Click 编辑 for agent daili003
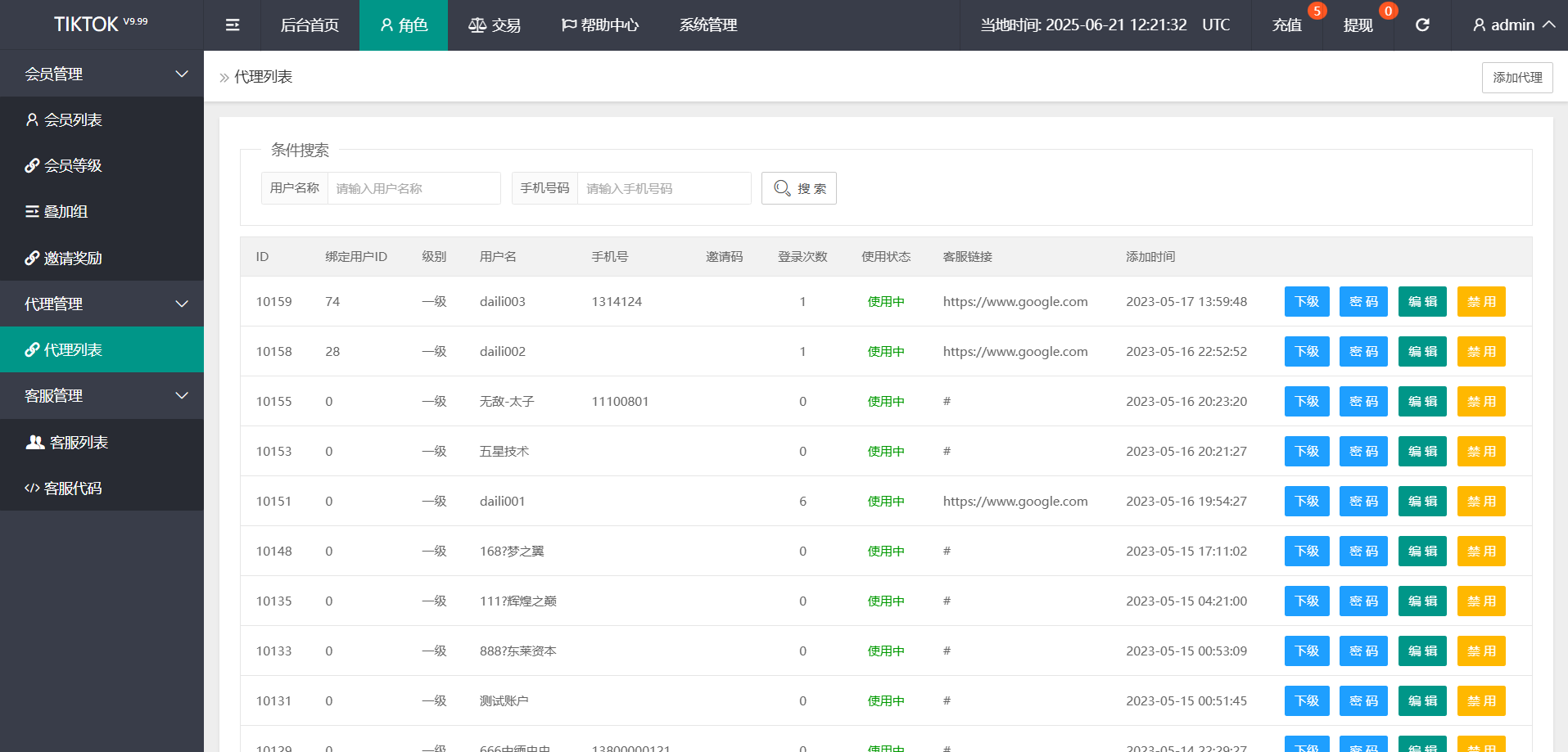Screen dimensions: 1568x752 [1422, 301]
